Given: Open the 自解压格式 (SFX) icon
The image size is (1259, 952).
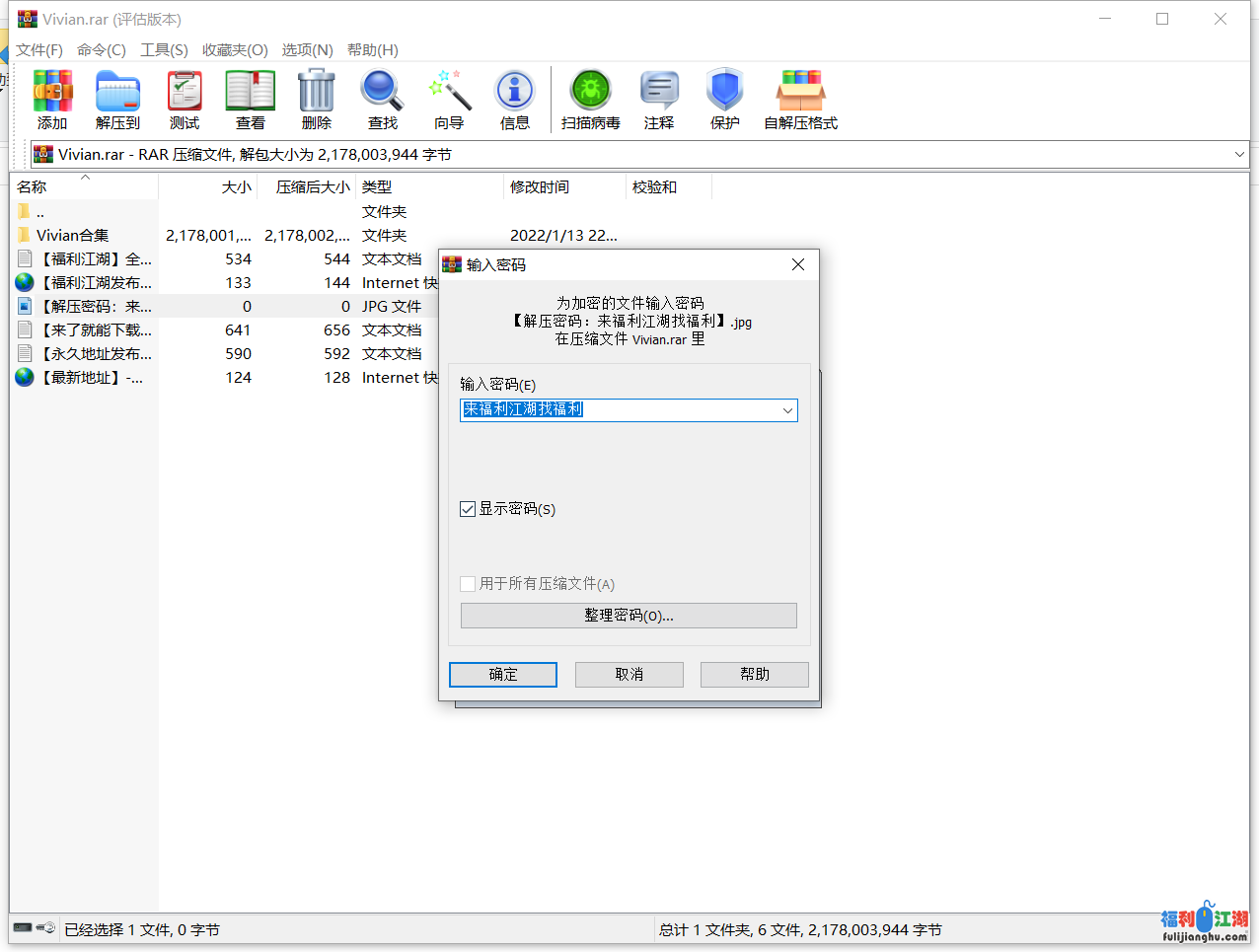Looking at the screenshot, I should pyautogui.click(x=800, y=92).
